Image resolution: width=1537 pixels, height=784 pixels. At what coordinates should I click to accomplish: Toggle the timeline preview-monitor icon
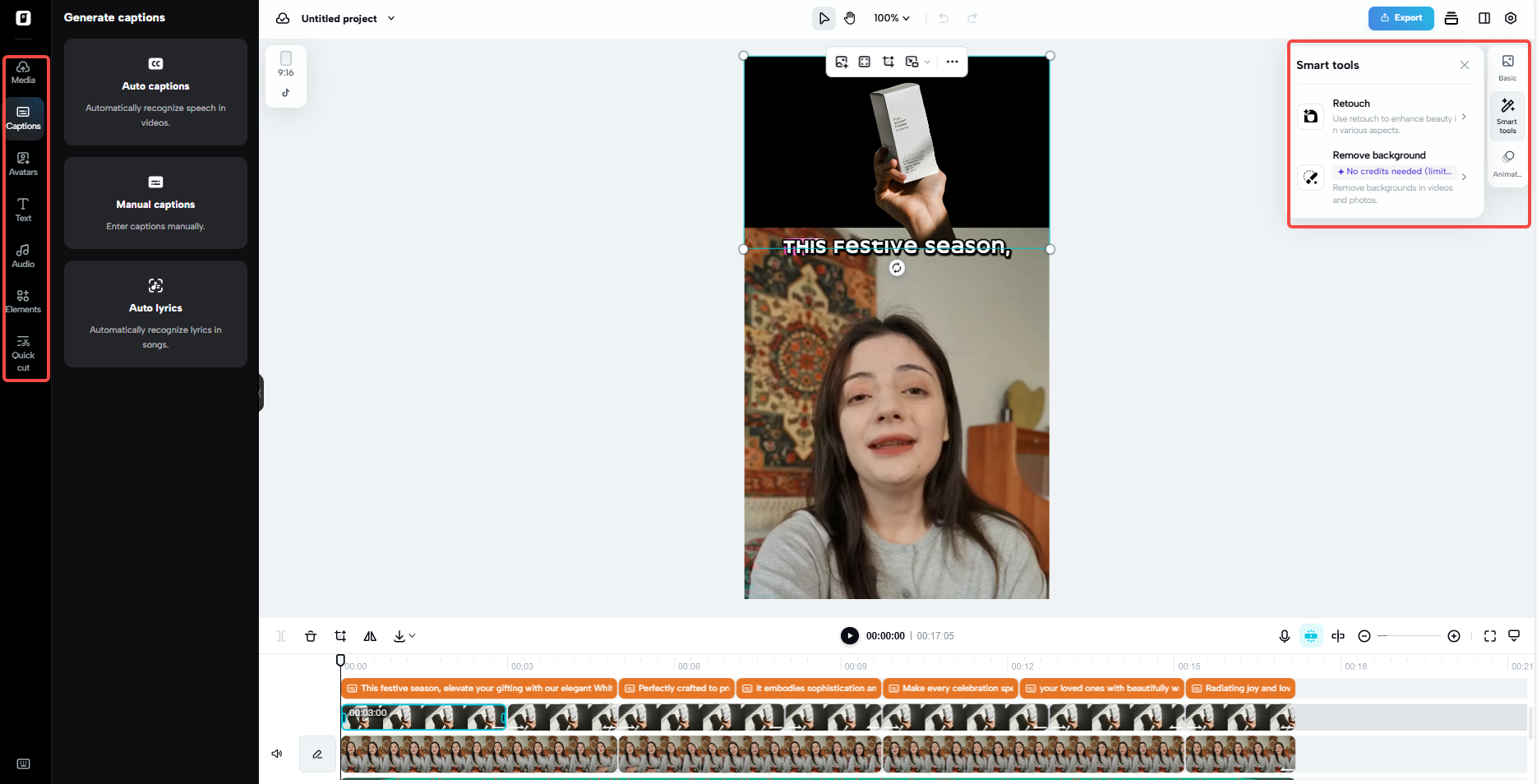point(1514,636)
